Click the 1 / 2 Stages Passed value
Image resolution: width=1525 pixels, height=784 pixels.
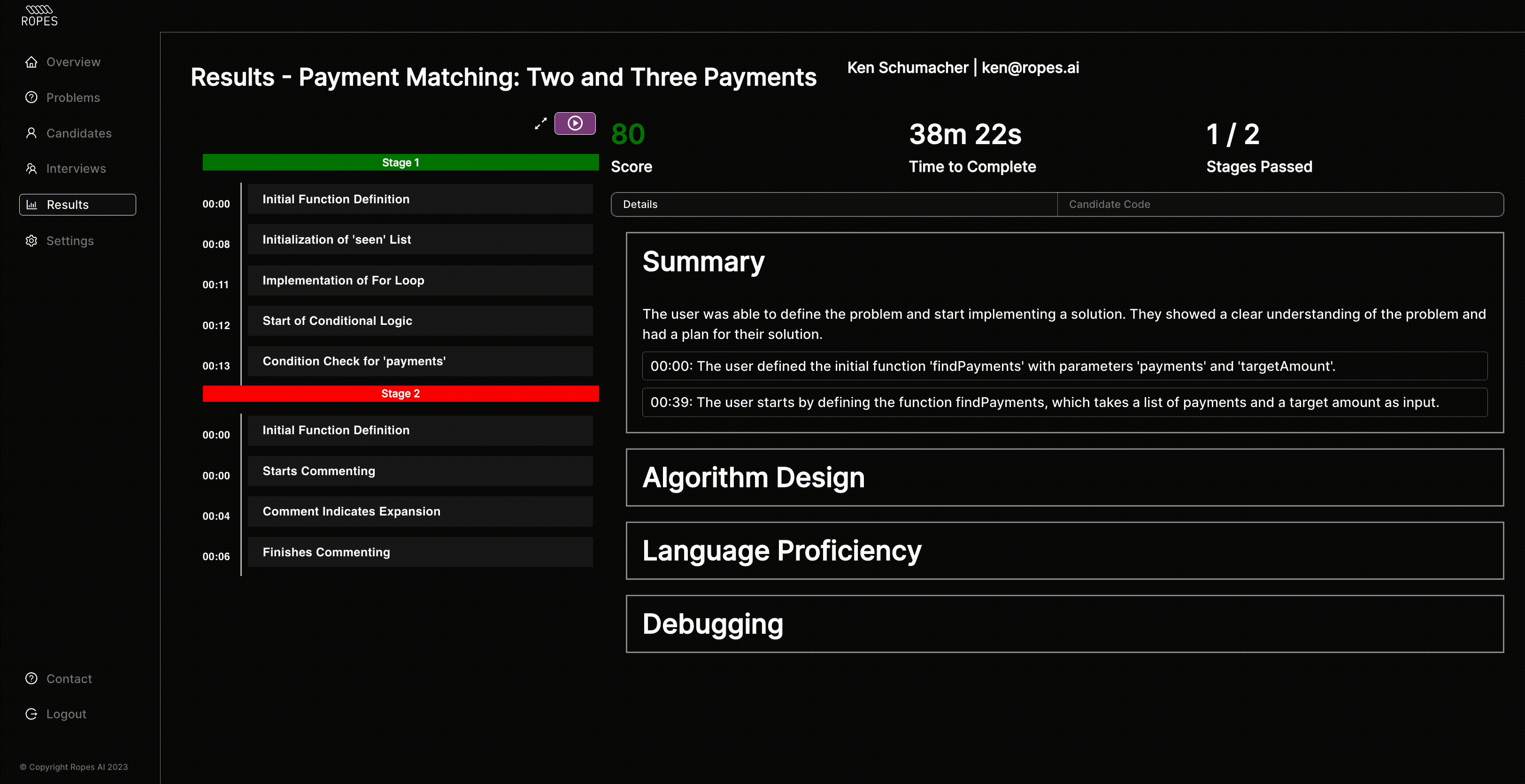tap(1233, 134)
